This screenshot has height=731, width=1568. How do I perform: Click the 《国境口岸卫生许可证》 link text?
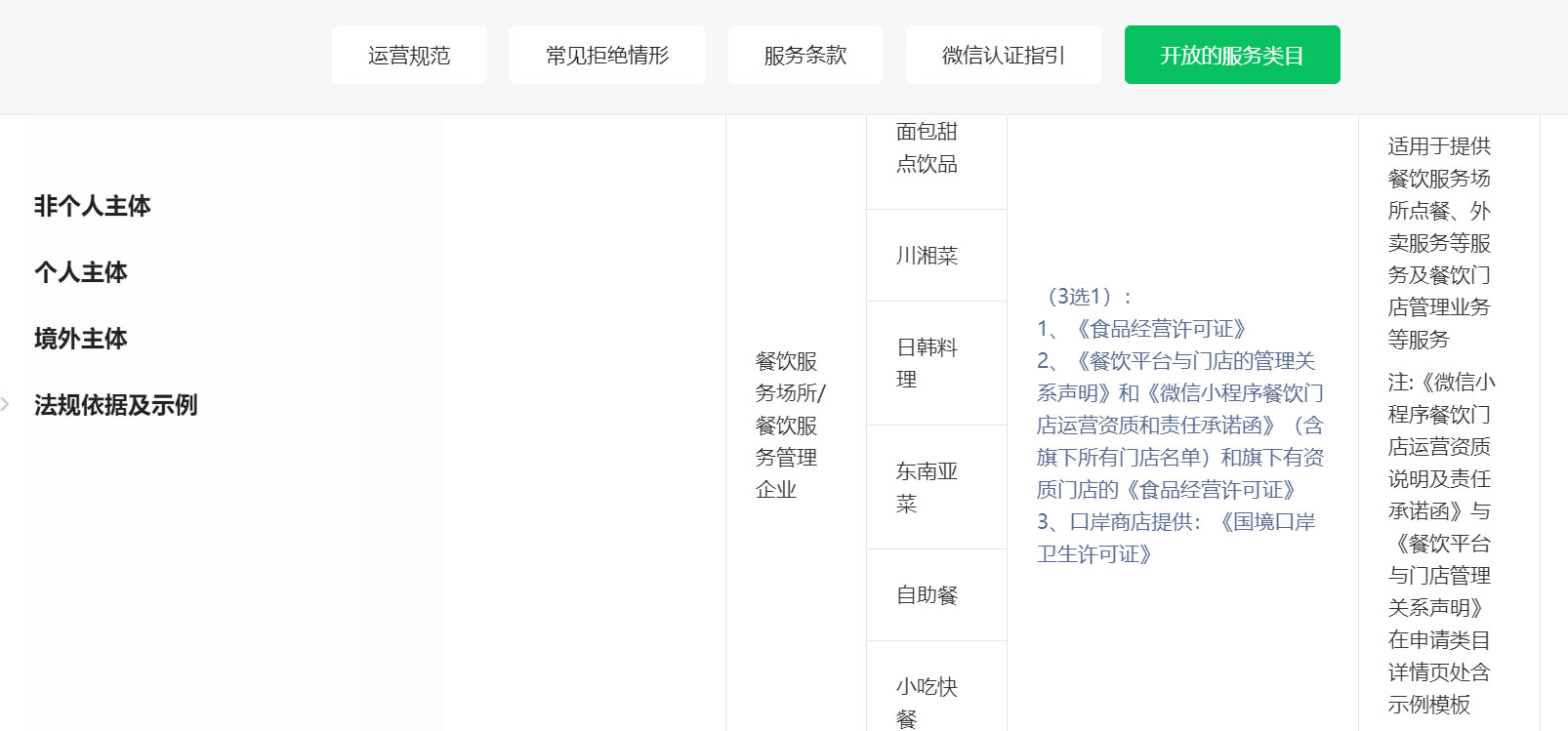1176,538
